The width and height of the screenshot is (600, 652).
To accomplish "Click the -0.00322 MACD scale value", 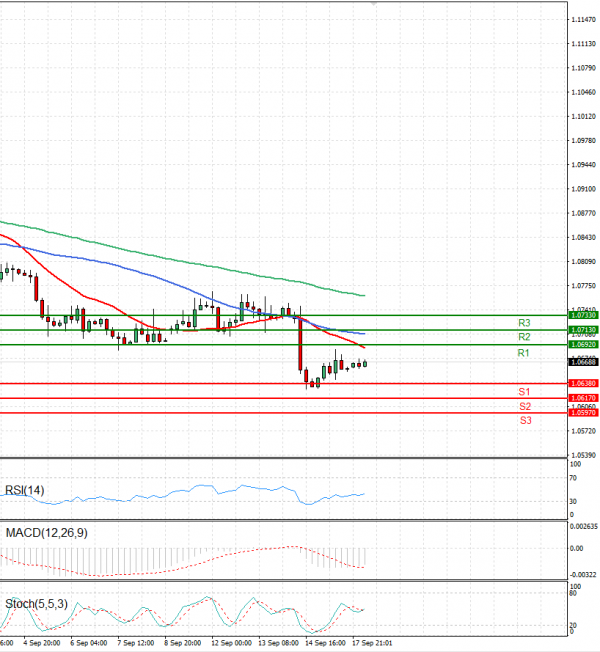I will pos(583,575).
